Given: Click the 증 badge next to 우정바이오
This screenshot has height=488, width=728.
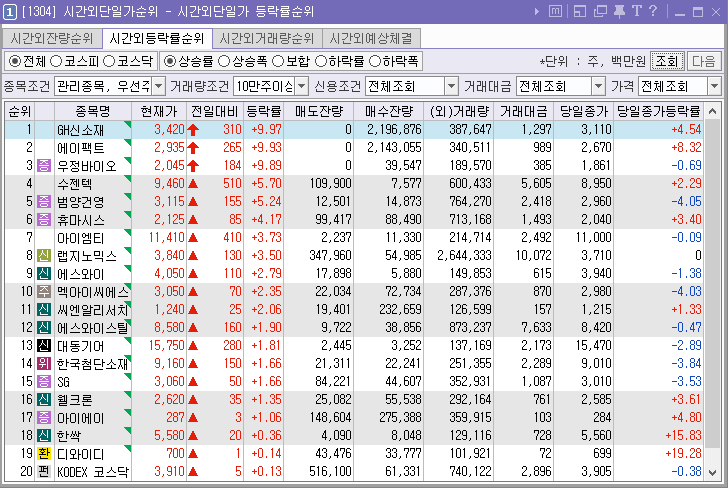Looking at the screenshot, I should (44, 165).
